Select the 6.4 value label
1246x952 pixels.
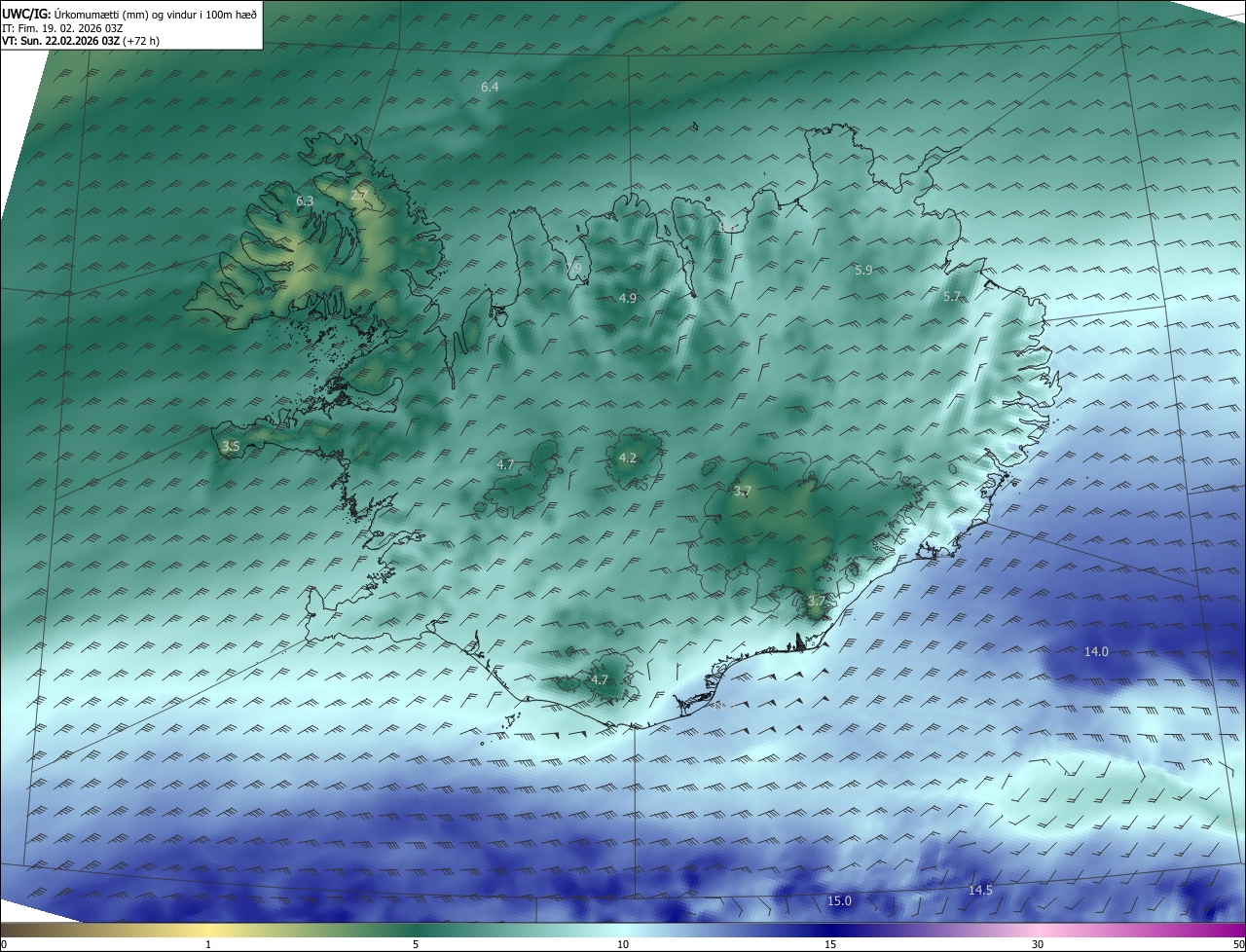[490, 87]
